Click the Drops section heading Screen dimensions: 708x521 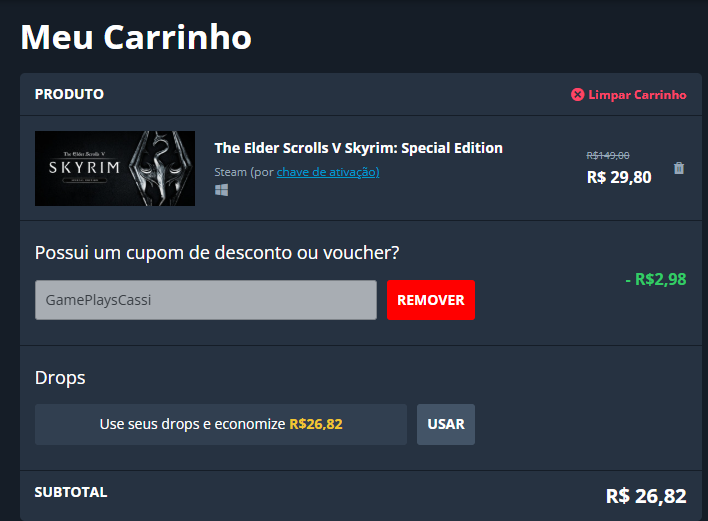[60, 377]
